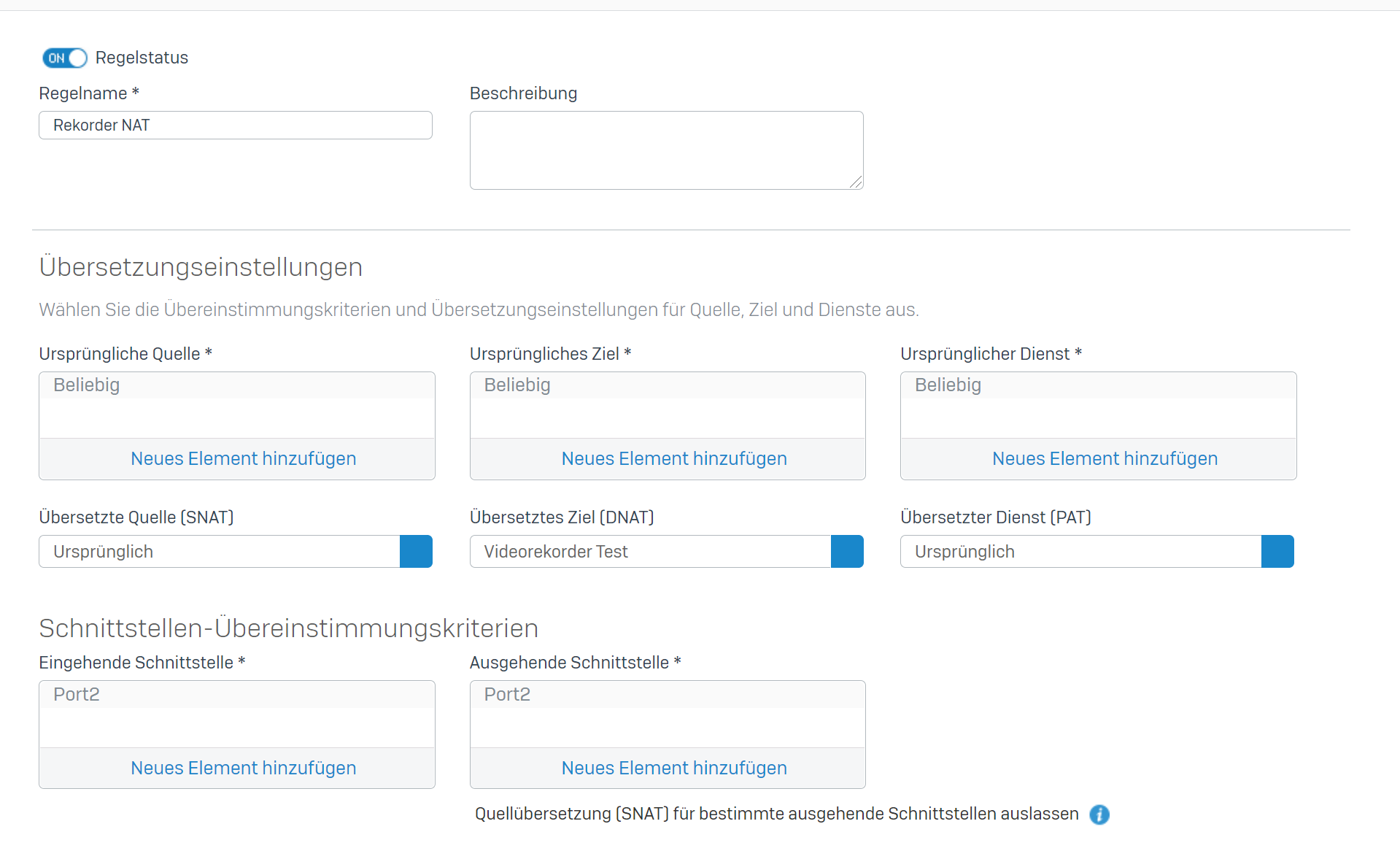Add new element to Ursprüngliche Quelle

tap(243, 458)
